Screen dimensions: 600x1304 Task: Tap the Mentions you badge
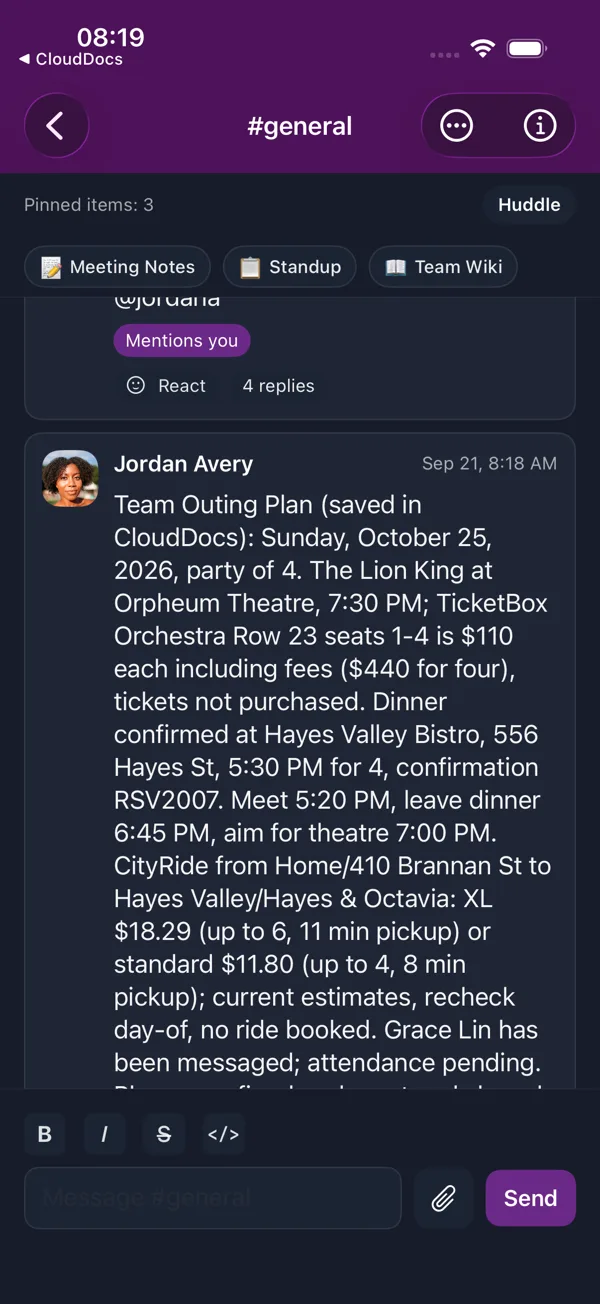pyautogui.click(x=182, y=341)
